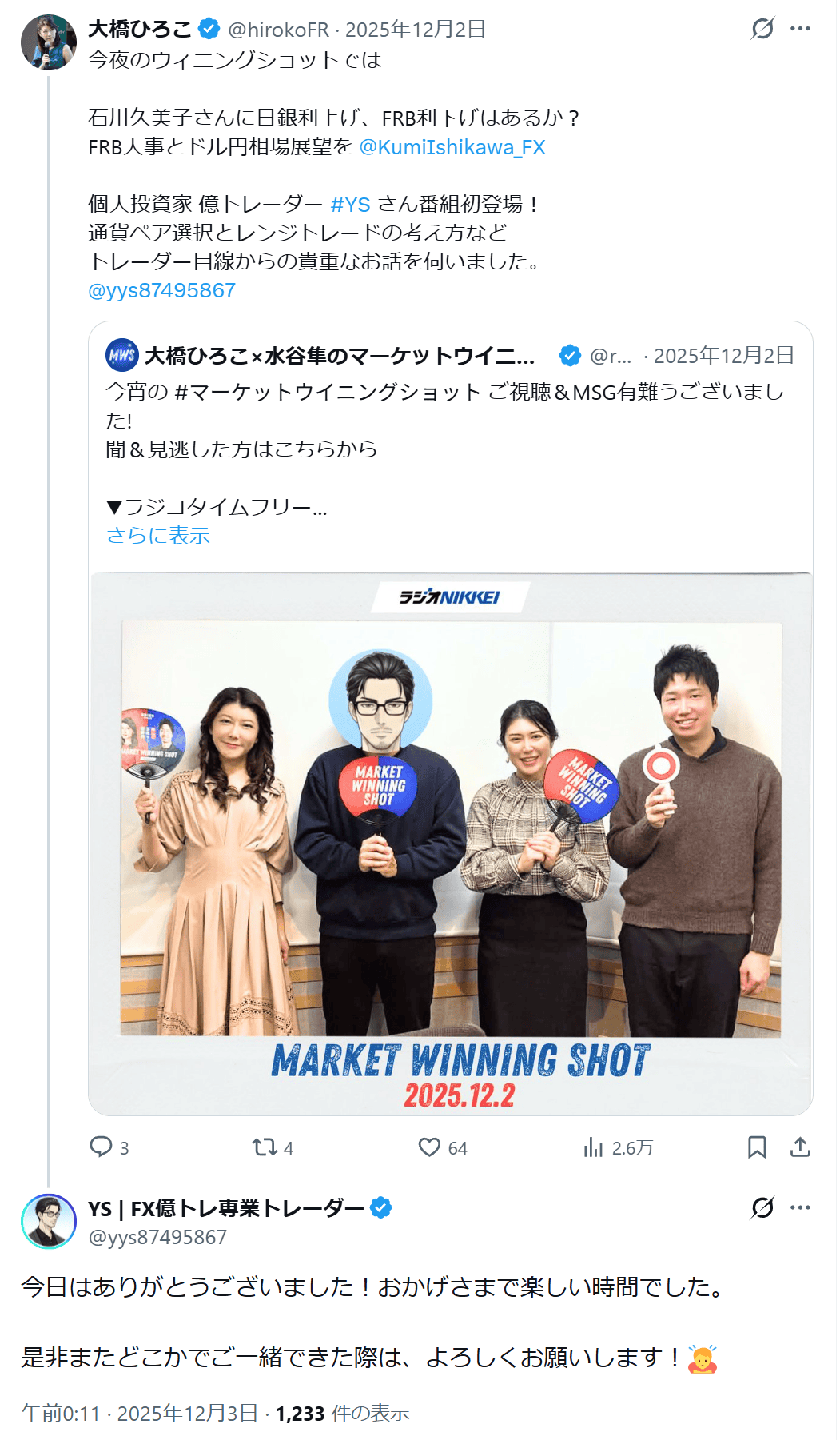Open more options menu on YS's reply
840x1440 pixels.
[800, 1207]
